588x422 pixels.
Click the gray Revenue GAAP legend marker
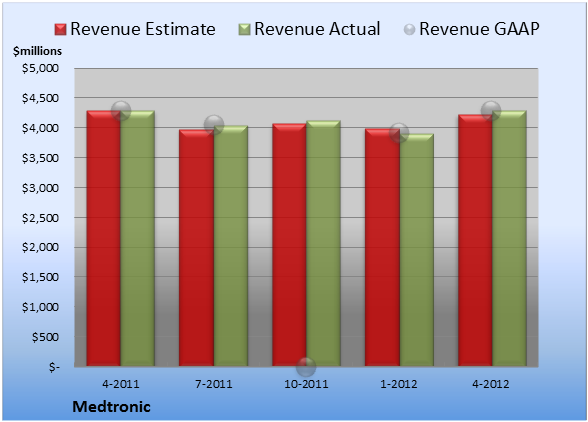tap(410, 30)
